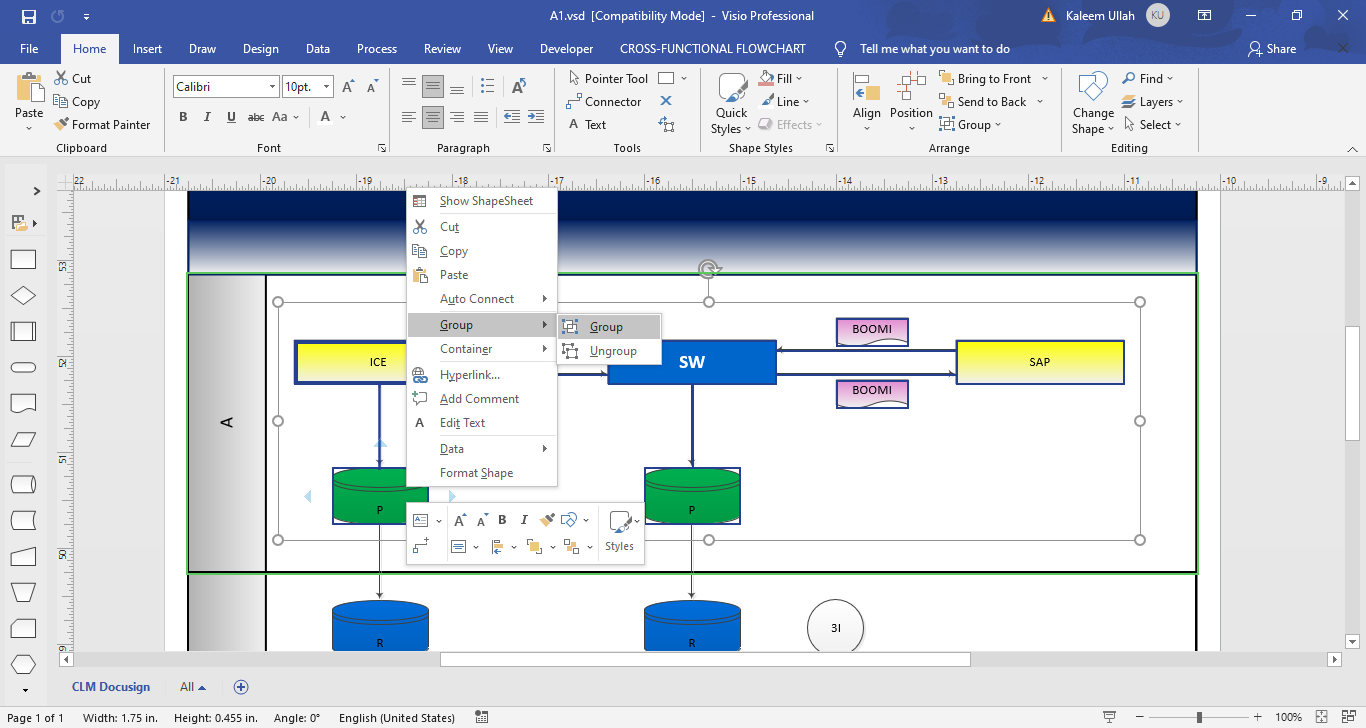Apply bold formatting to the selected shape
The height and width of the screenshot is (728, 1366).
click(183, 117)
